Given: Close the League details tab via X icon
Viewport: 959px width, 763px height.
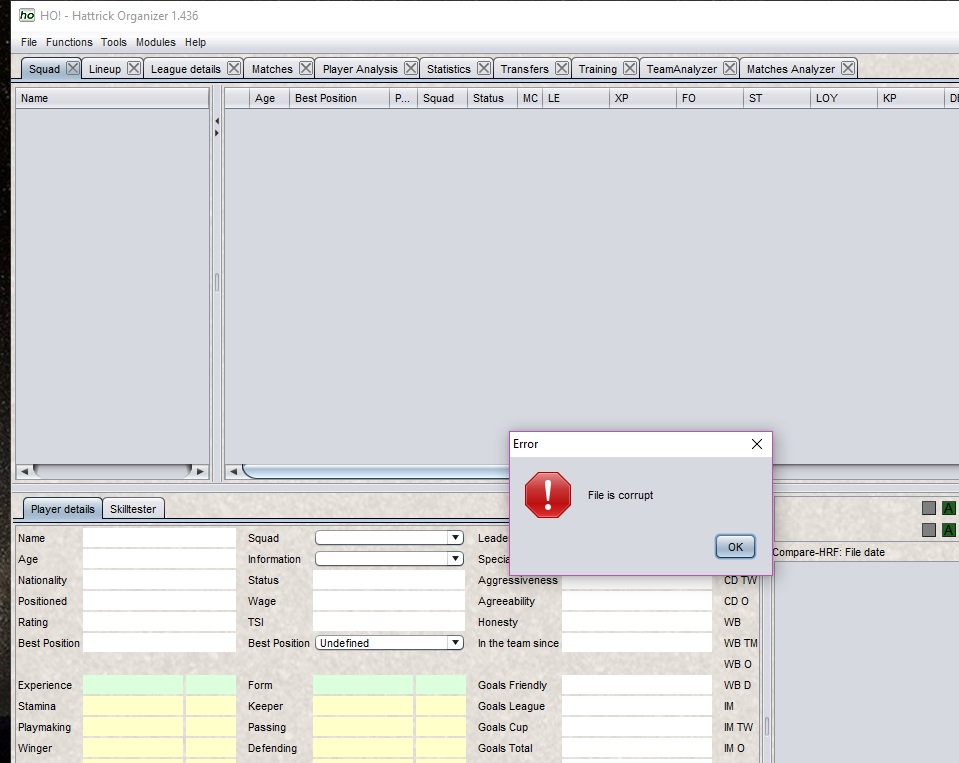Looking at the screenshot, I should [232, 68].
